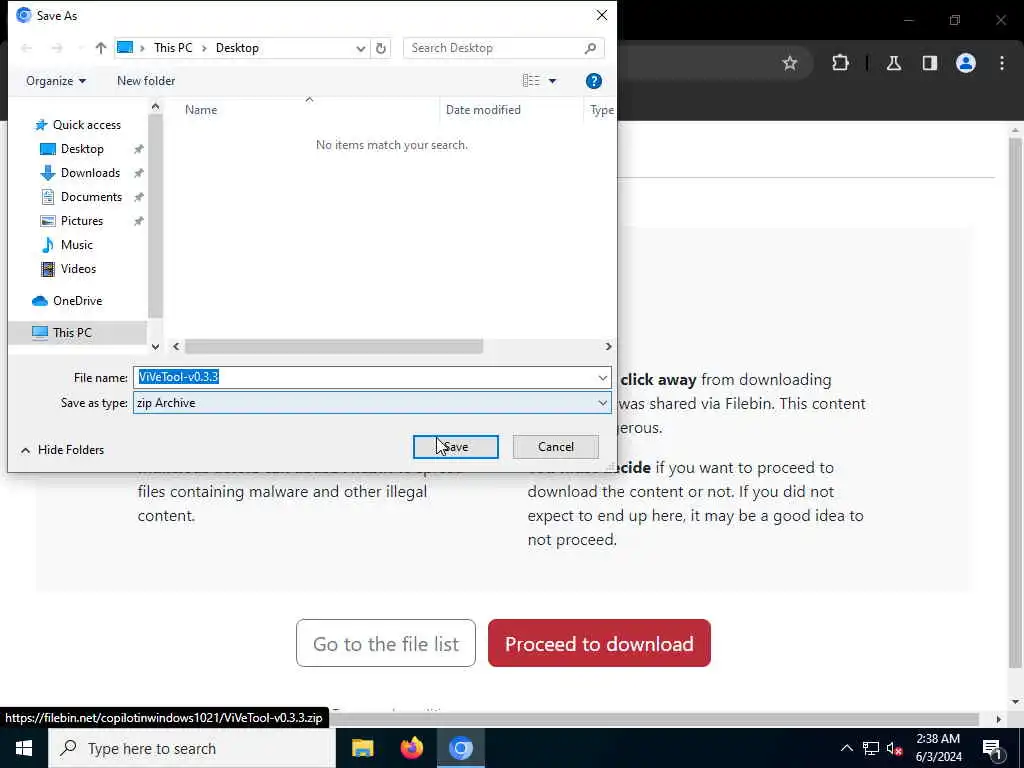Click This PC in the address breadcrumb
This screenshot has width=1024, height=768.
[173, 48]
